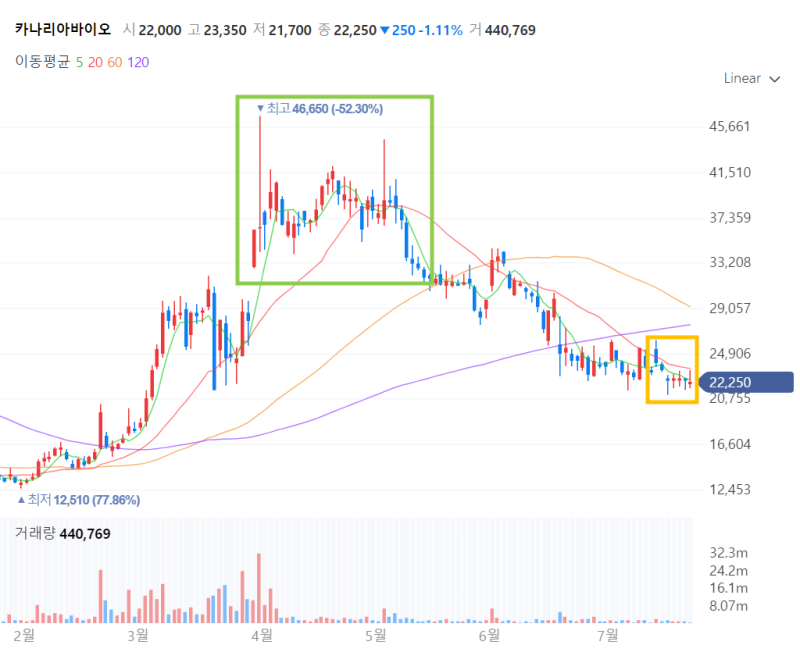
Task: Click the 32.3m volume axis label
Action: coord(729,553)
